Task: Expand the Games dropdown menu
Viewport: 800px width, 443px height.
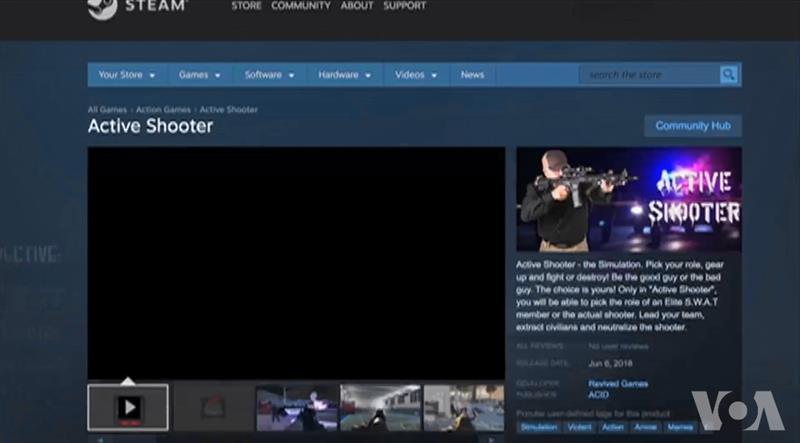Action: pos(199,75)
